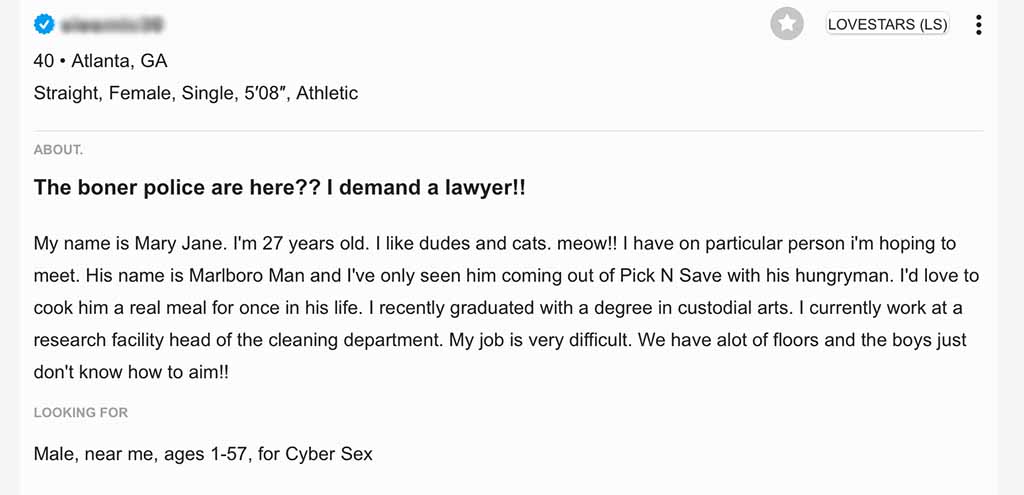Click the blue verified checkmark badge
This screenshot has height=495, width=1024.
click(44, 25)
